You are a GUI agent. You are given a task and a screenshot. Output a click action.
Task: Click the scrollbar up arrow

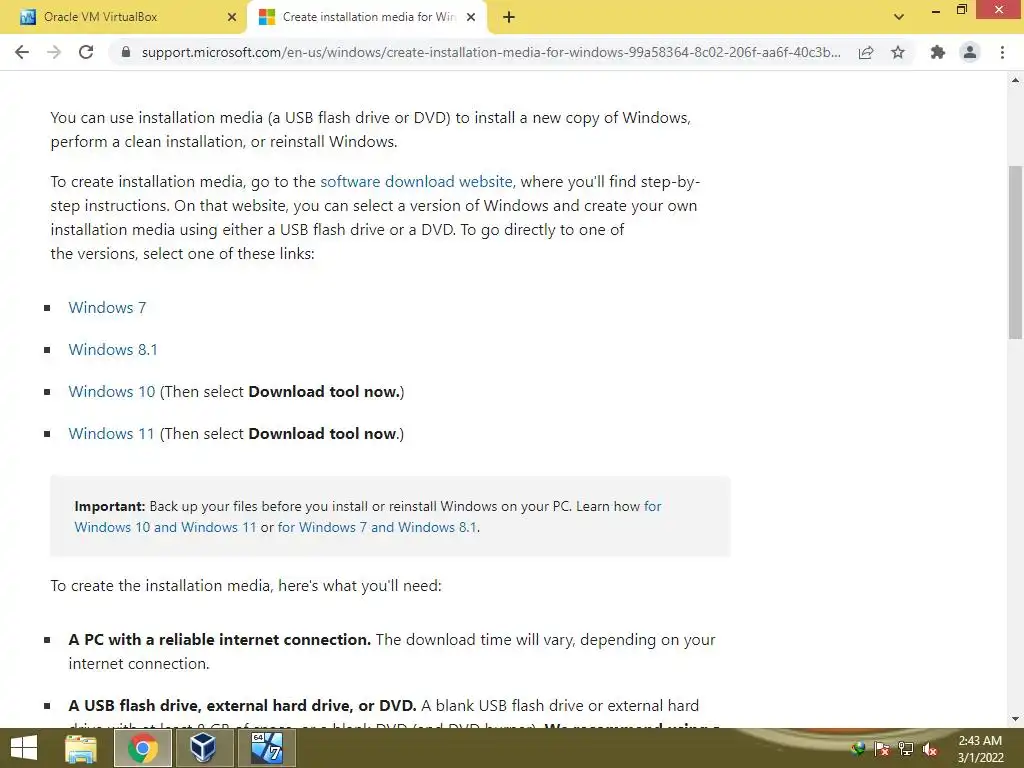(1015, 80)
